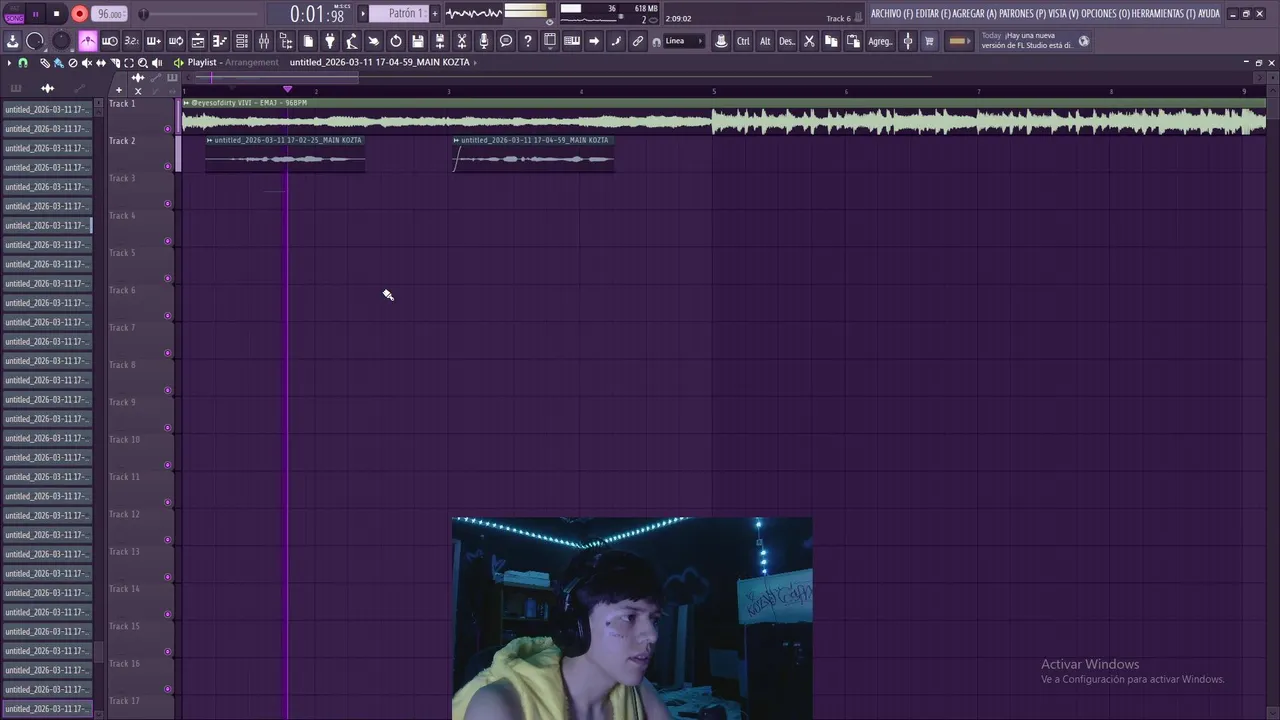Open the Channel rack step sequencer icon

(x=242, y=41)
